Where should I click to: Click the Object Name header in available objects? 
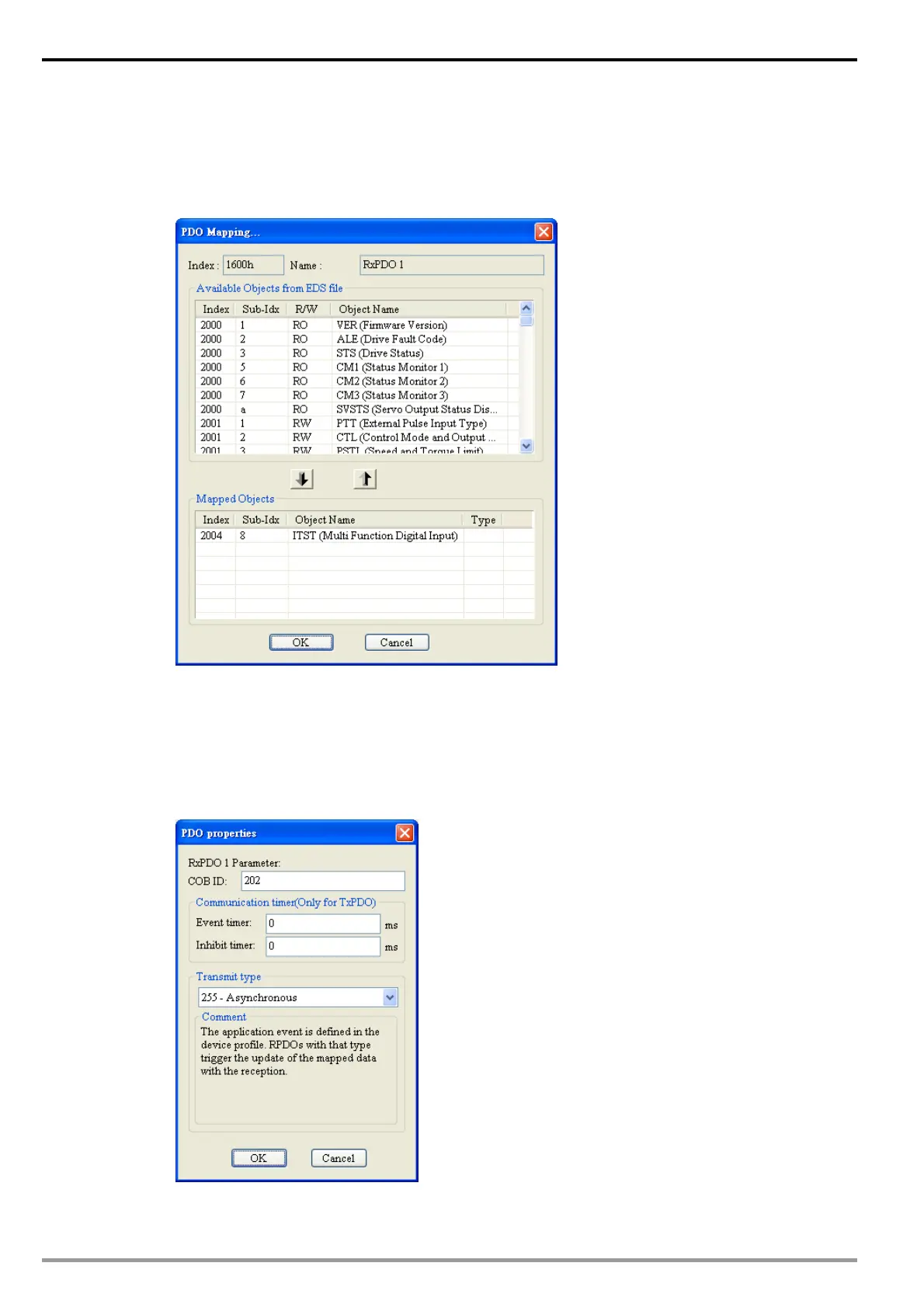click(x=419, y=308)
